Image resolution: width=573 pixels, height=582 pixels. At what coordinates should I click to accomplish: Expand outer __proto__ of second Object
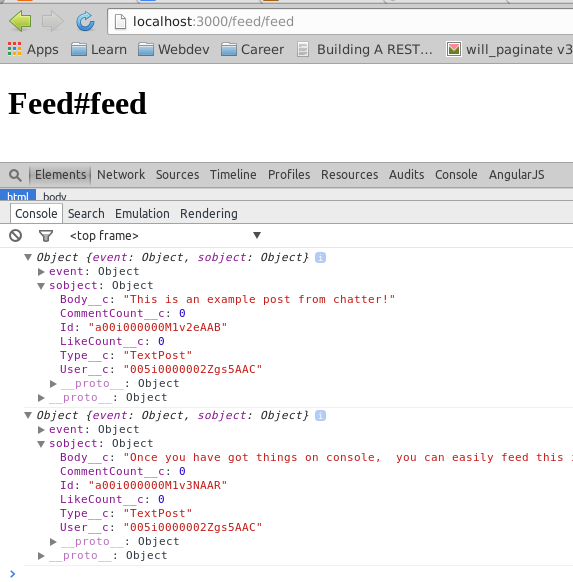tap(41, 556)
